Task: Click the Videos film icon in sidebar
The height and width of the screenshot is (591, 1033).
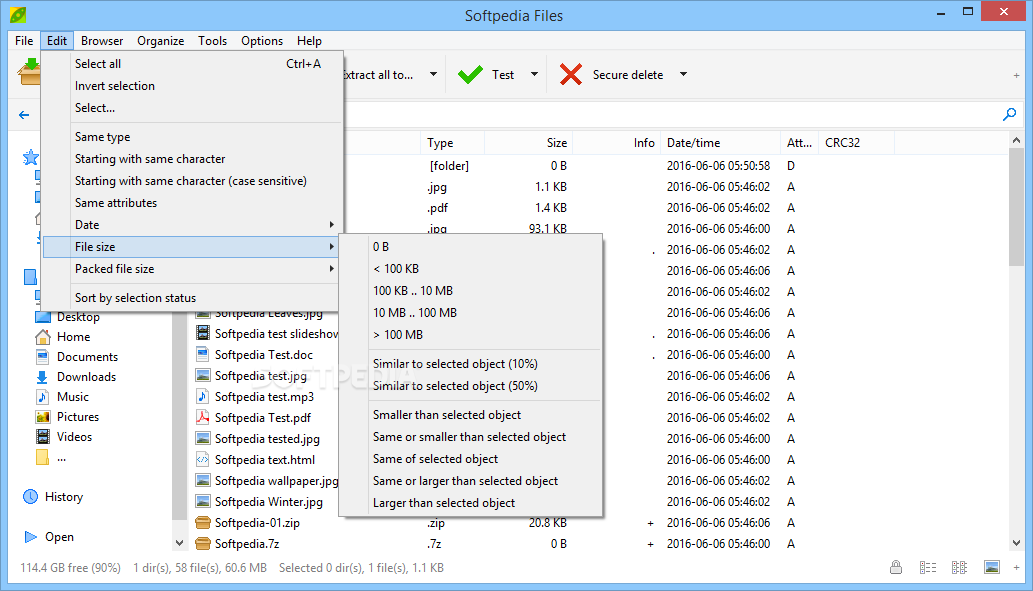Action: [43, 437]
